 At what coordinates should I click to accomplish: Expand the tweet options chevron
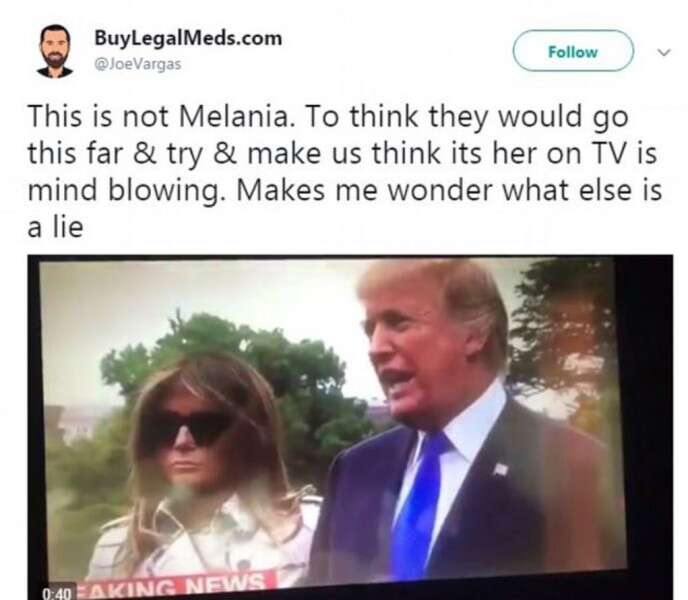click(664, 52)
